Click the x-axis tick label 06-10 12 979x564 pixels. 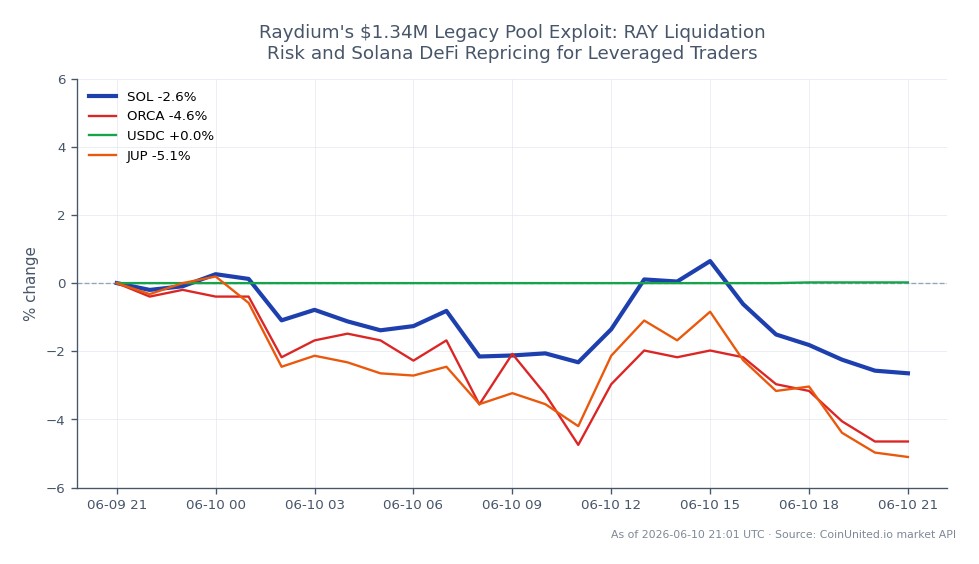[x=611, y=505]
